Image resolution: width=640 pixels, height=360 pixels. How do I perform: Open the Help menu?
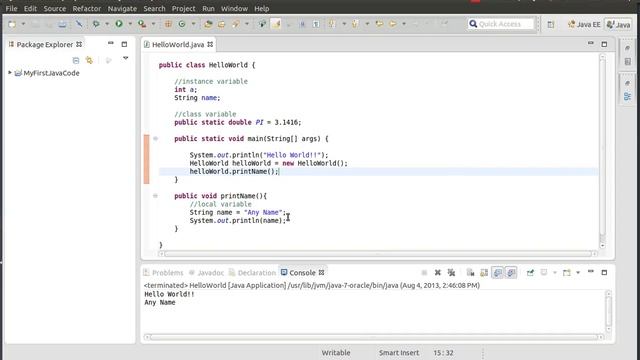pos(262,8)
